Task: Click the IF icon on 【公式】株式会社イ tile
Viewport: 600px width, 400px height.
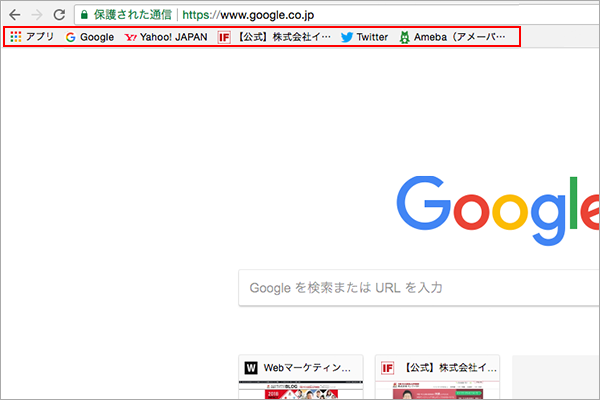Action: coord(387,368)
